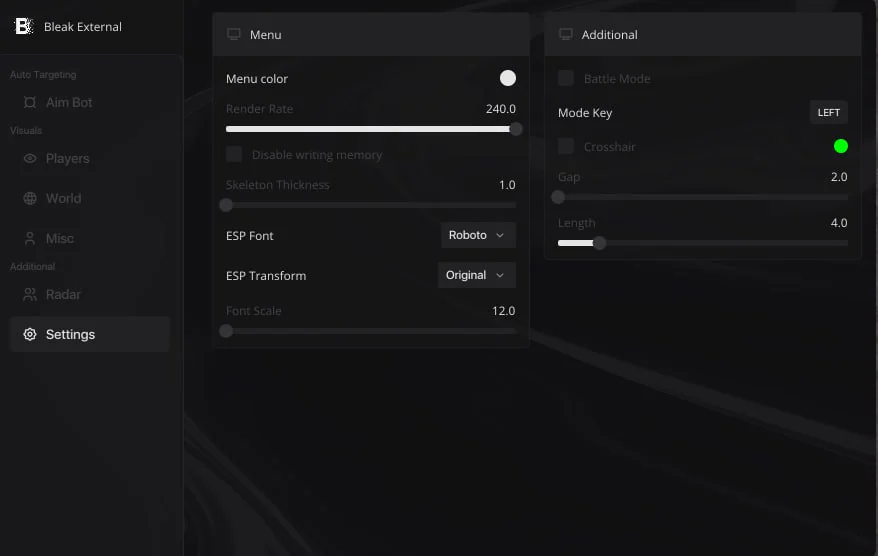878x556 pixels.
Task: Click the Players eye icon in sidebar
Action: [x=30, y=158]
